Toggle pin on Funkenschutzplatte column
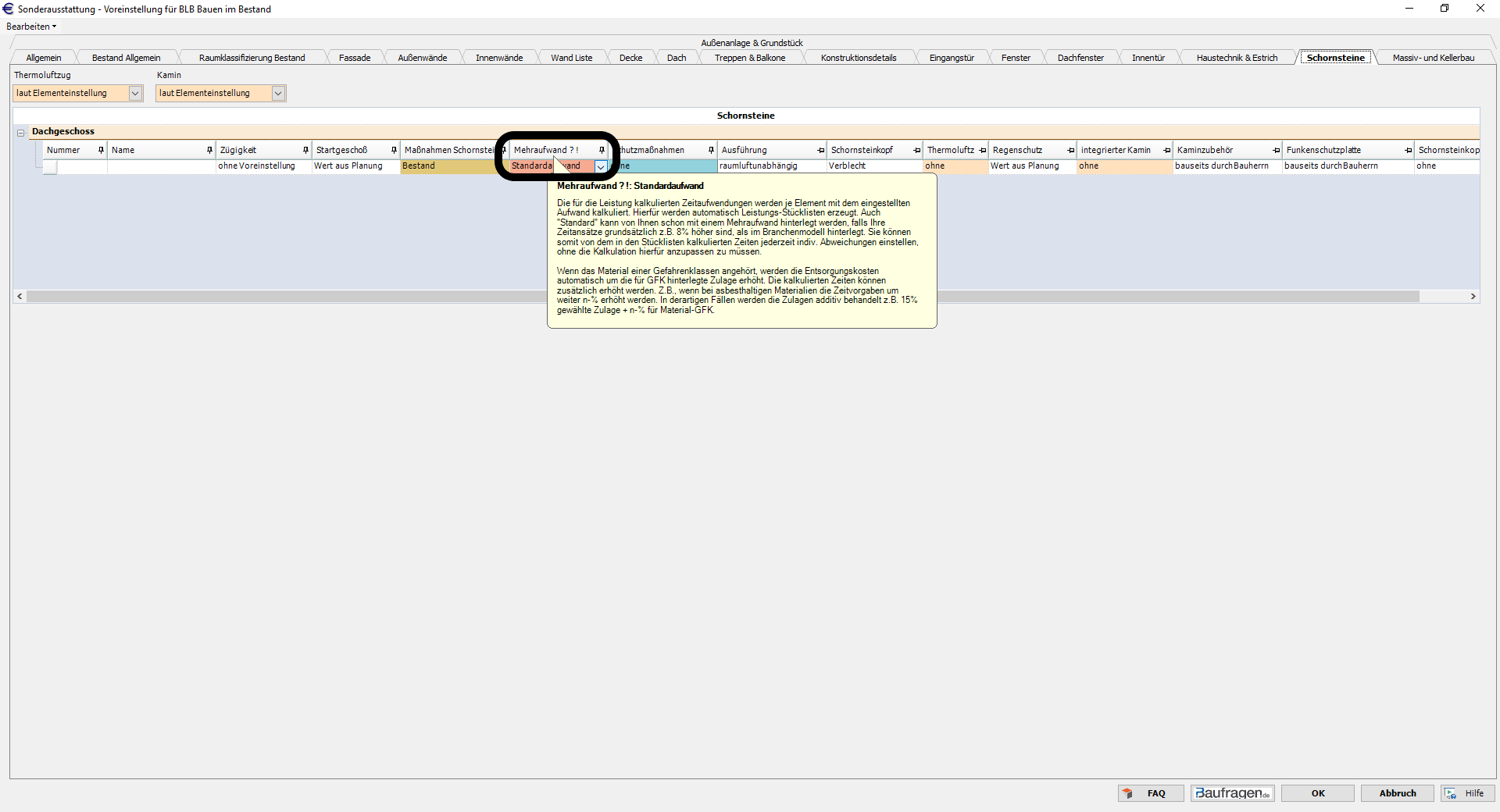 pyautogui.click(x=1408, y=150)
